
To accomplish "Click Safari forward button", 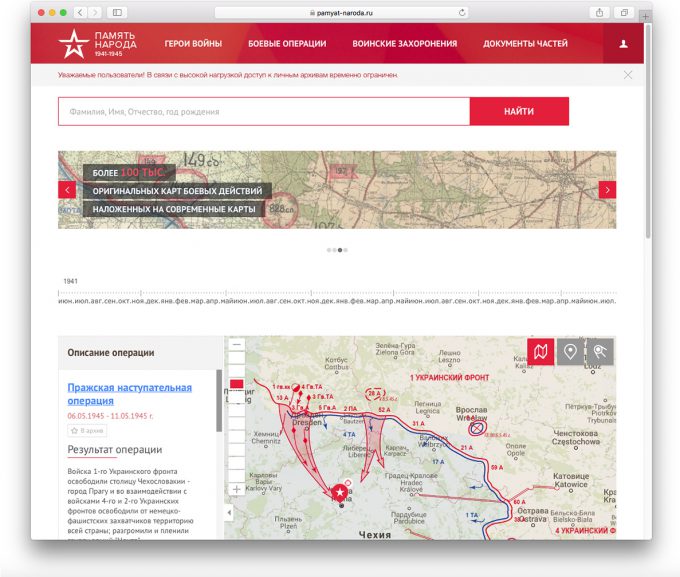I will pyautogui.click(x=95, y=13).
